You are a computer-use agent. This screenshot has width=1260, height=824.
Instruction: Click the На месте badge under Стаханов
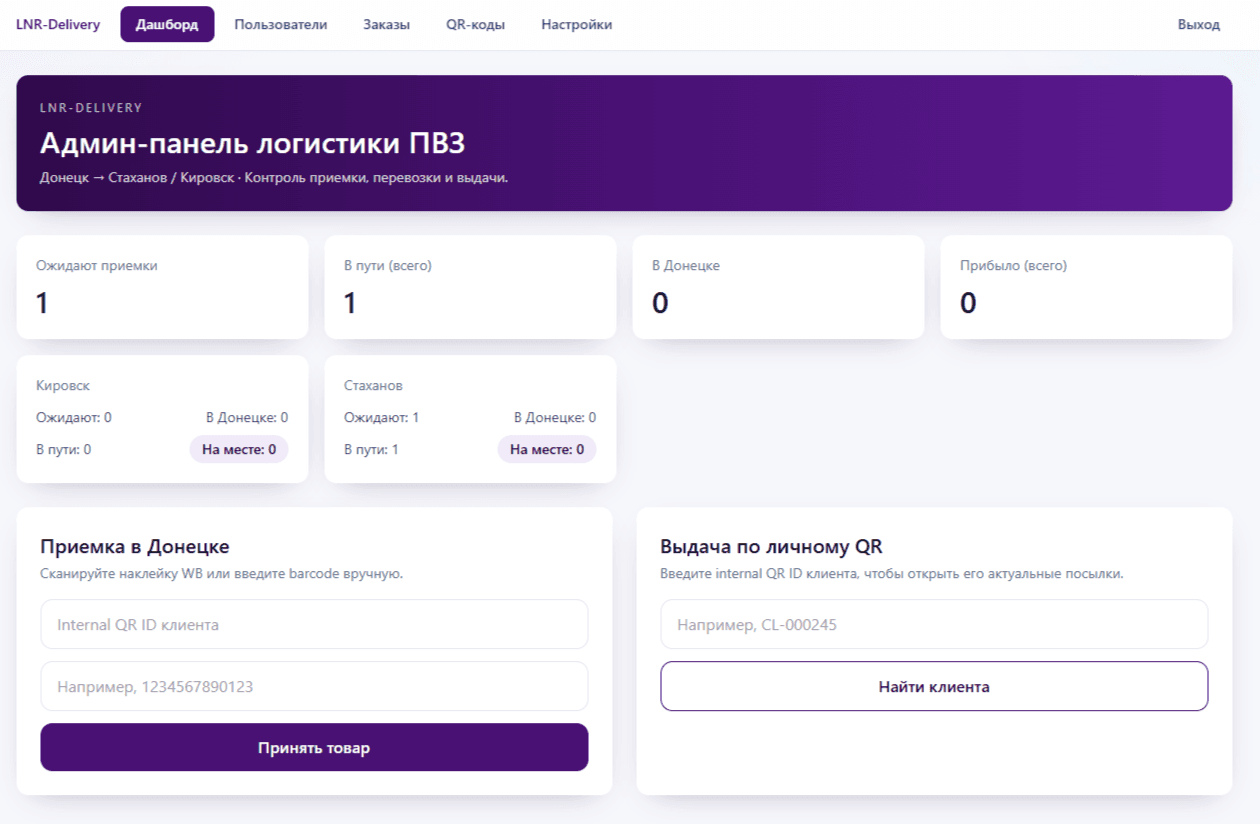pos(547,449)
